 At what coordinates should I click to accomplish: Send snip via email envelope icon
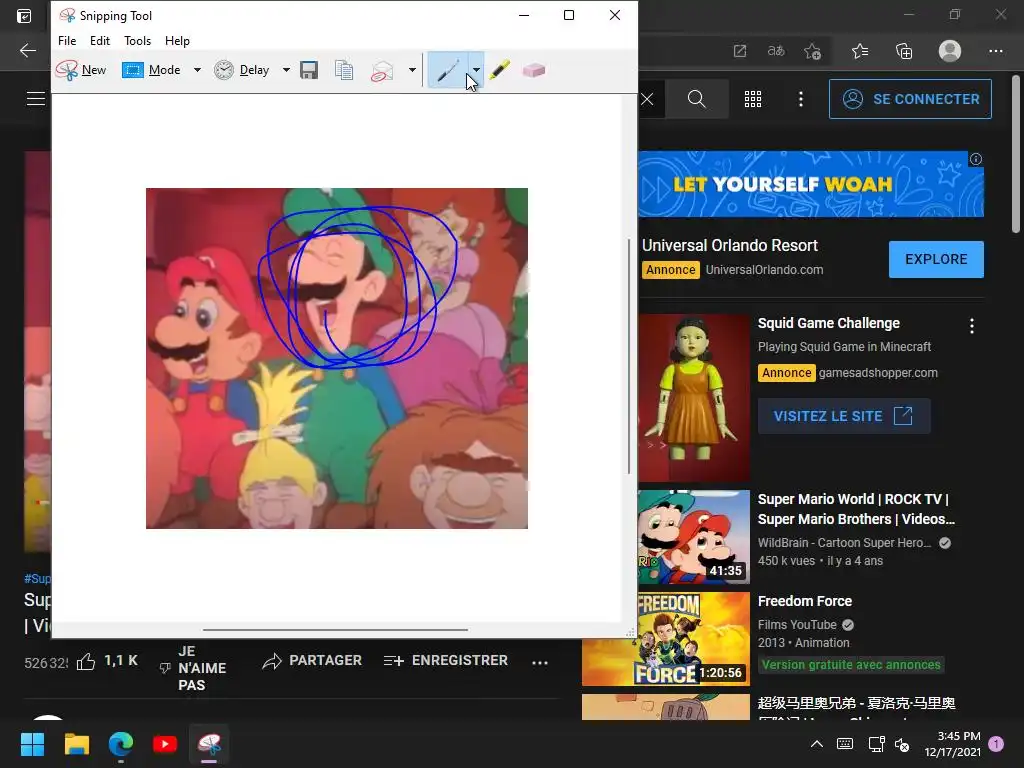tap(382, 71)
